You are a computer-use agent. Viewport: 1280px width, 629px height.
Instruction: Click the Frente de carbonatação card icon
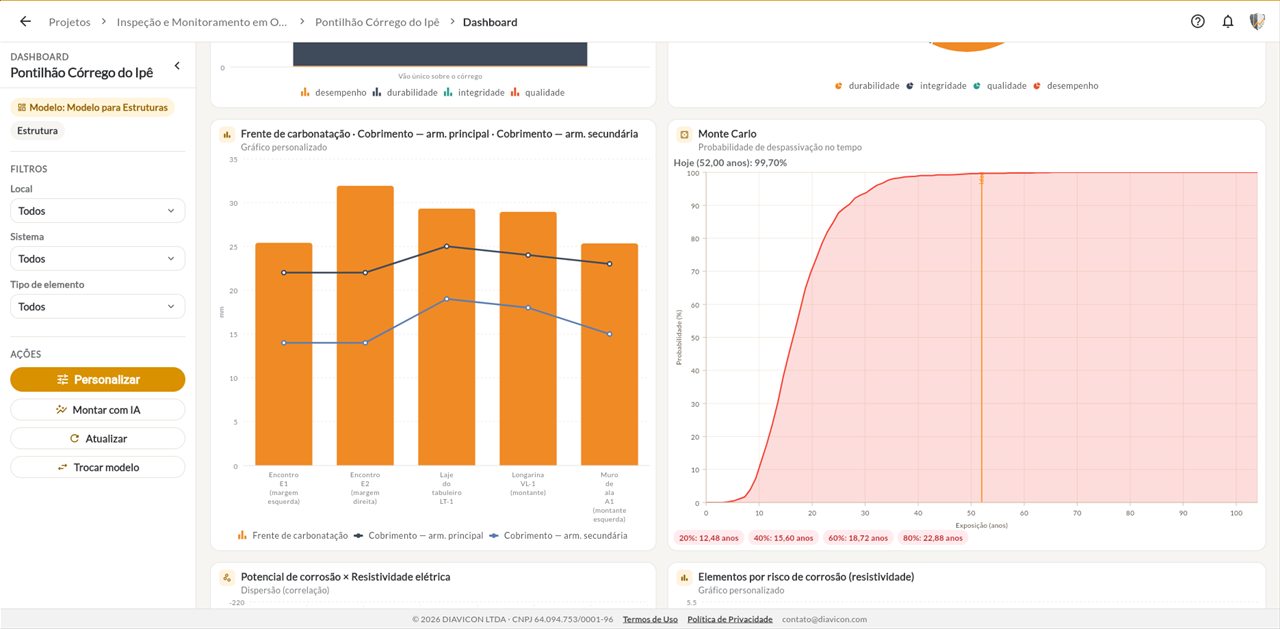(x=227, y=134)
